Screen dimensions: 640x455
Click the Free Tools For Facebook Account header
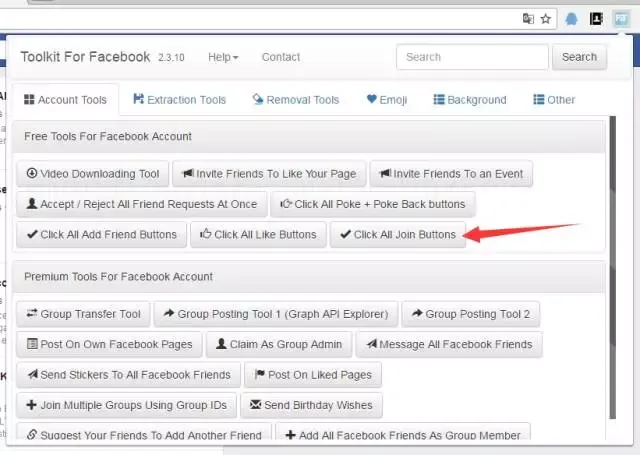pyautogui.click(x=308, y=137)
